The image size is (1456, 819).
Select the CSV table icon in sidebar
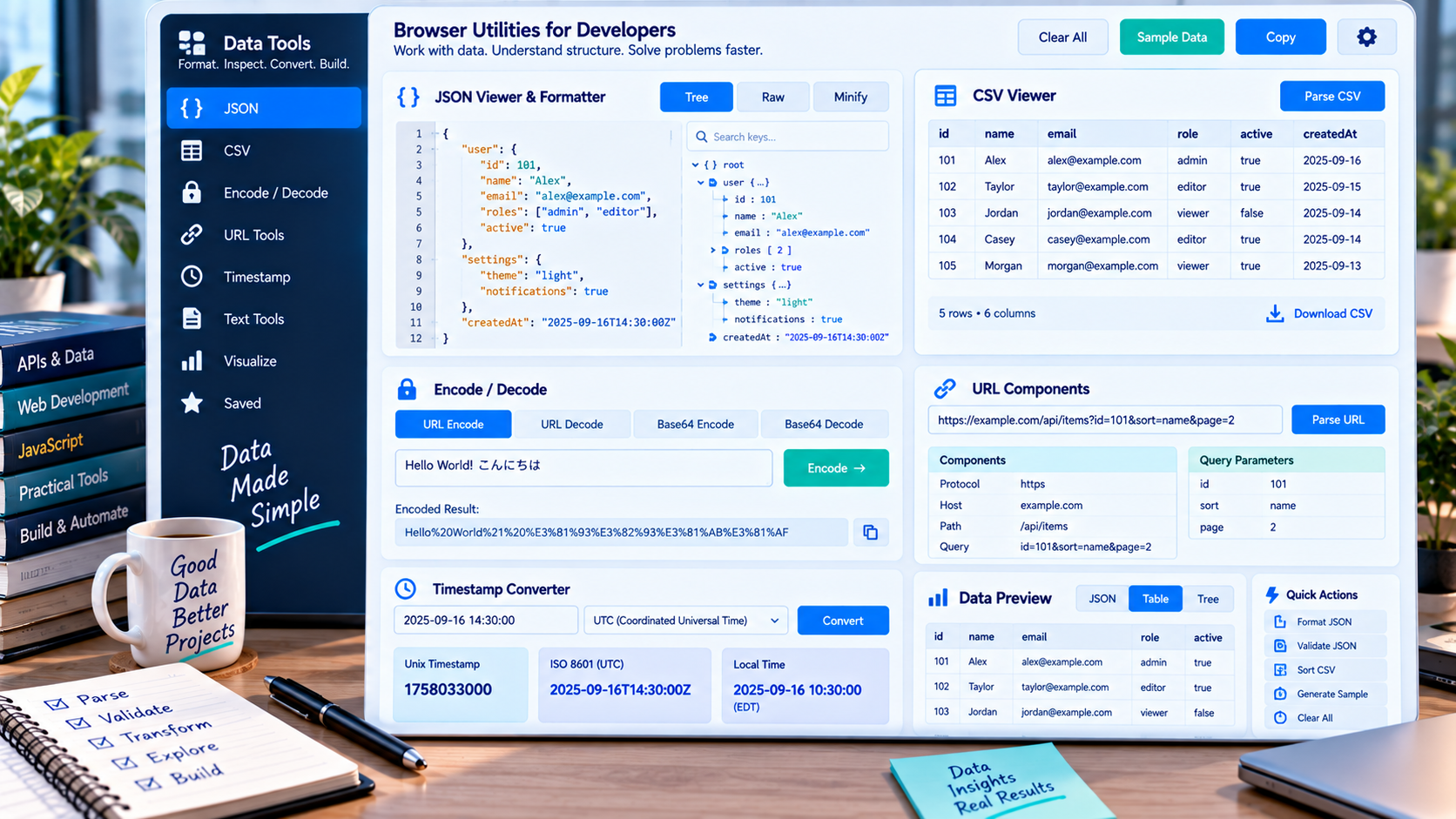tap(192, 151)
